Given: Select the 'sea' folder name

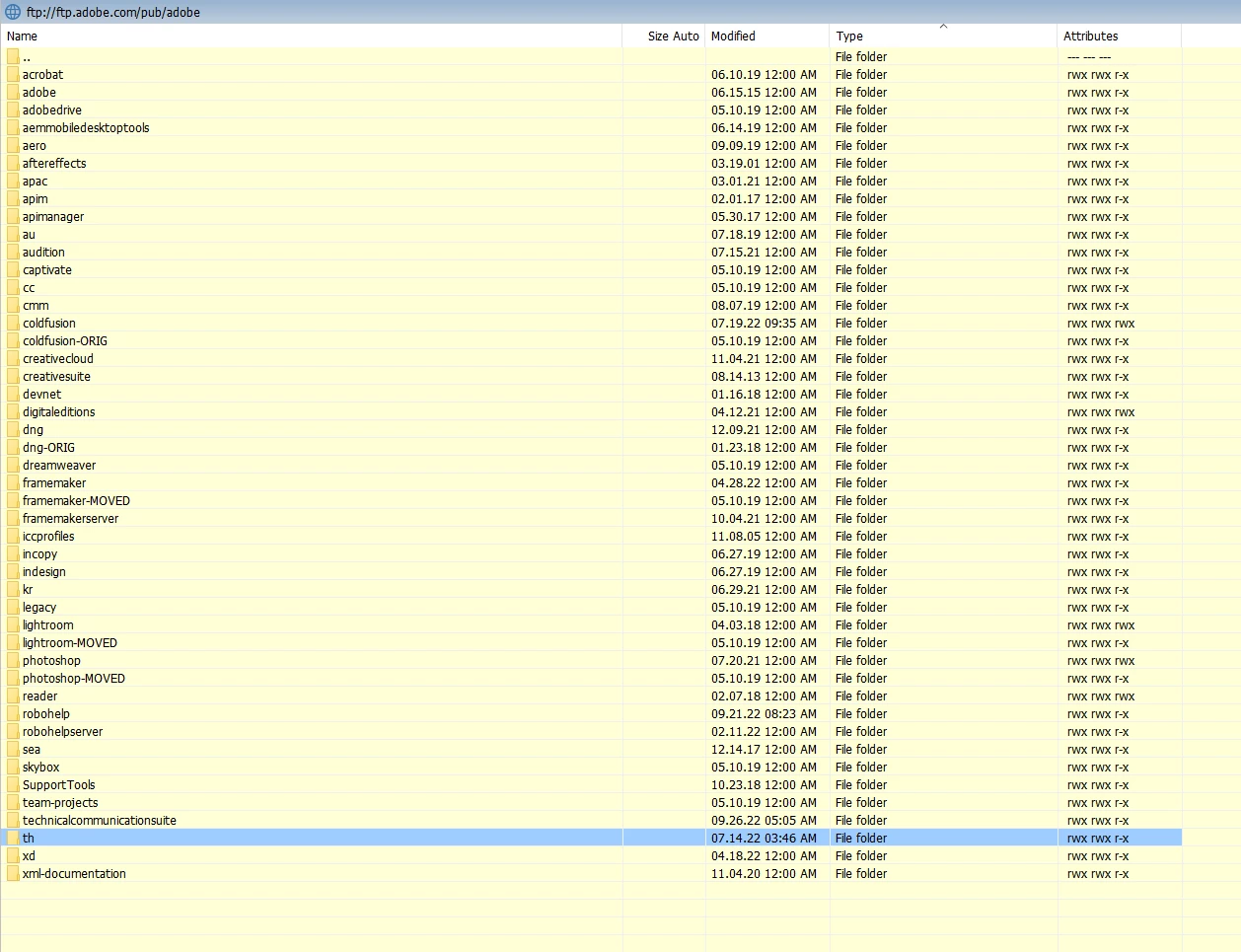Looking at the screenshot, I should pyautogui.click(x=32, y=749).
